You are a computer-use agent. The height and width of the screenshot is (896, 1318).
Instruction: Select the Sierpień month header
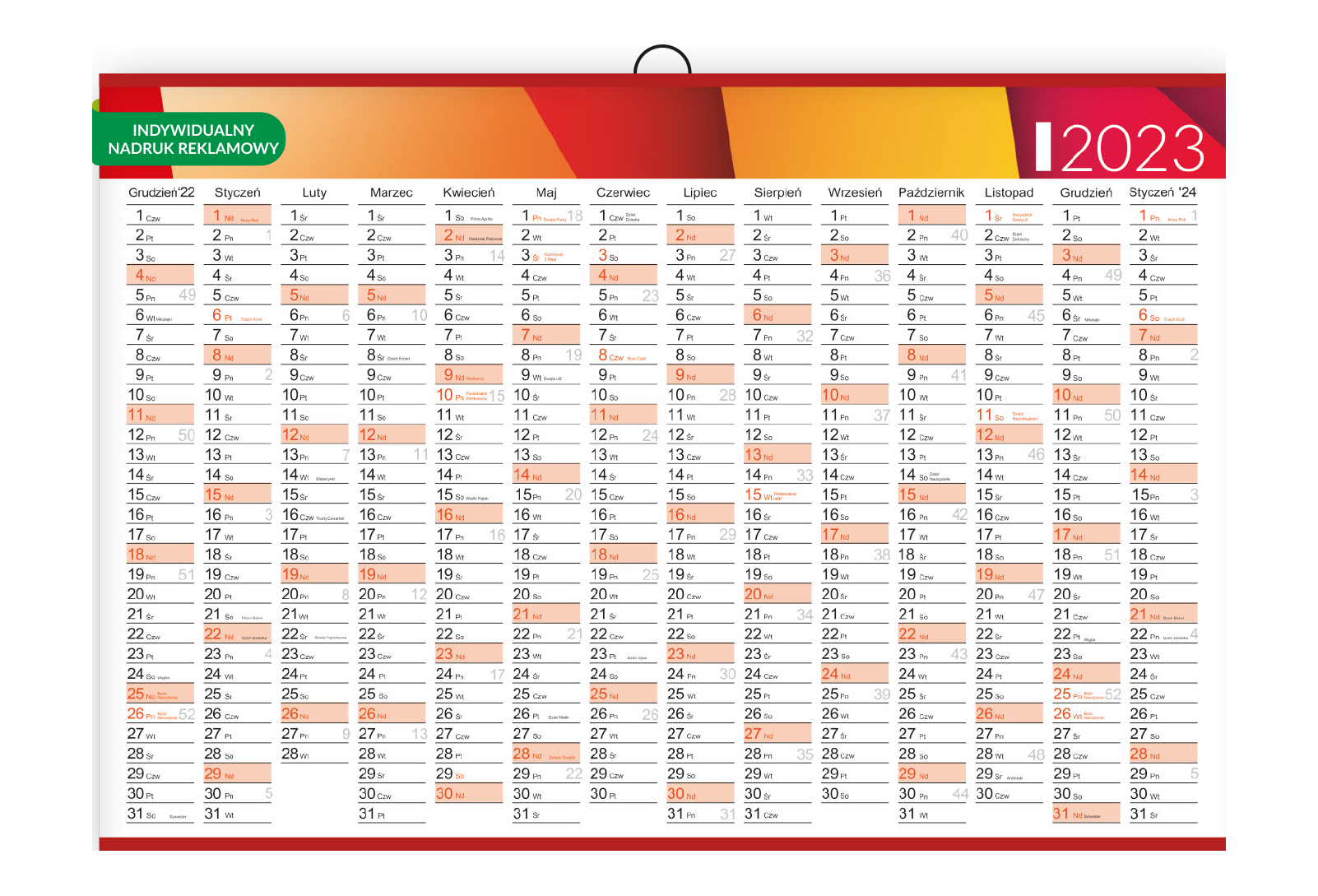[777, 193]
